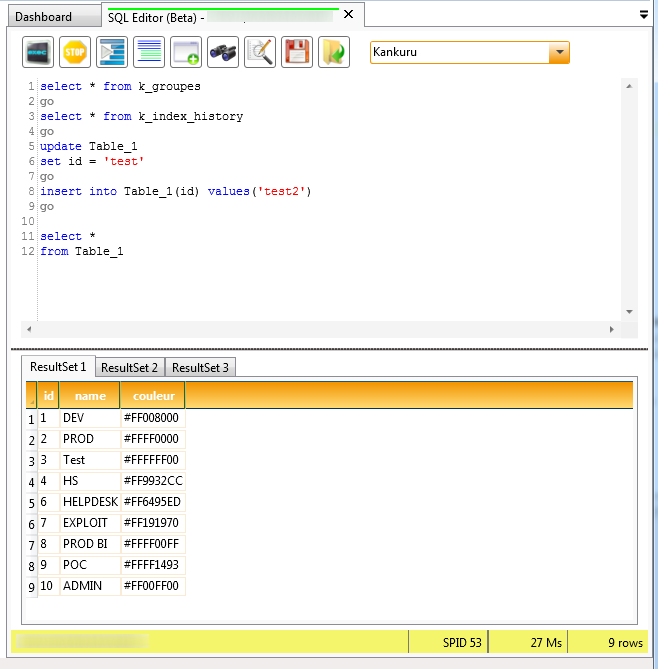
Task: Sort by the name column header
Action: coord(90,396)
